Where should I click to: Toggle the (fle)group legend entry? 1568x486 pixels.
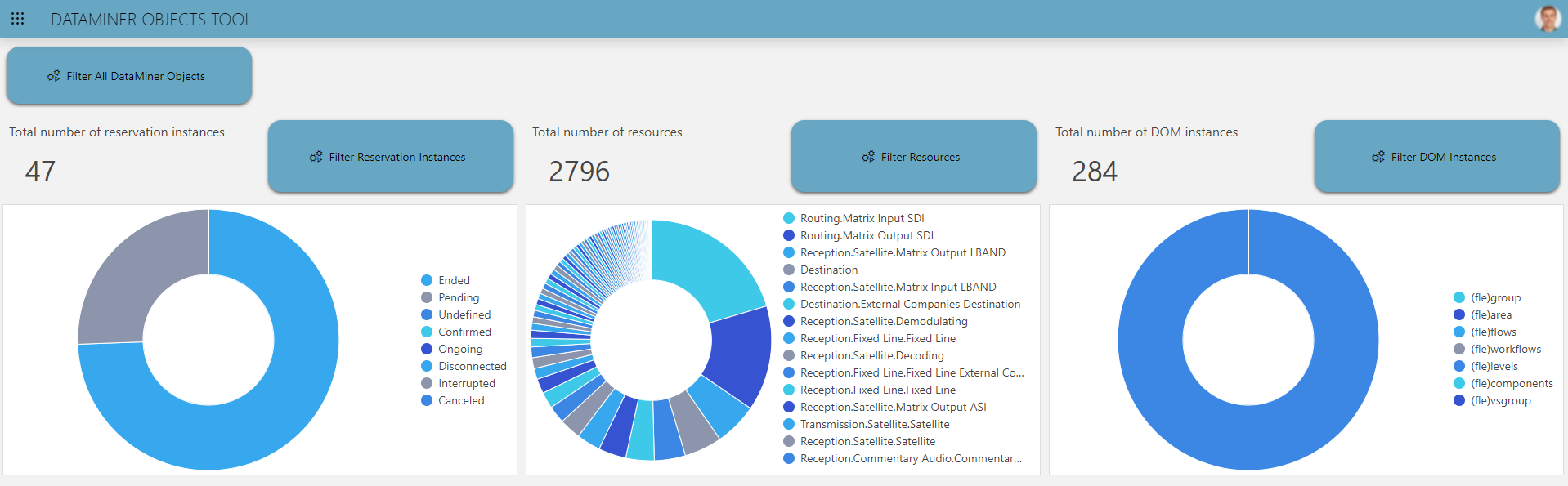(1487, 297)
